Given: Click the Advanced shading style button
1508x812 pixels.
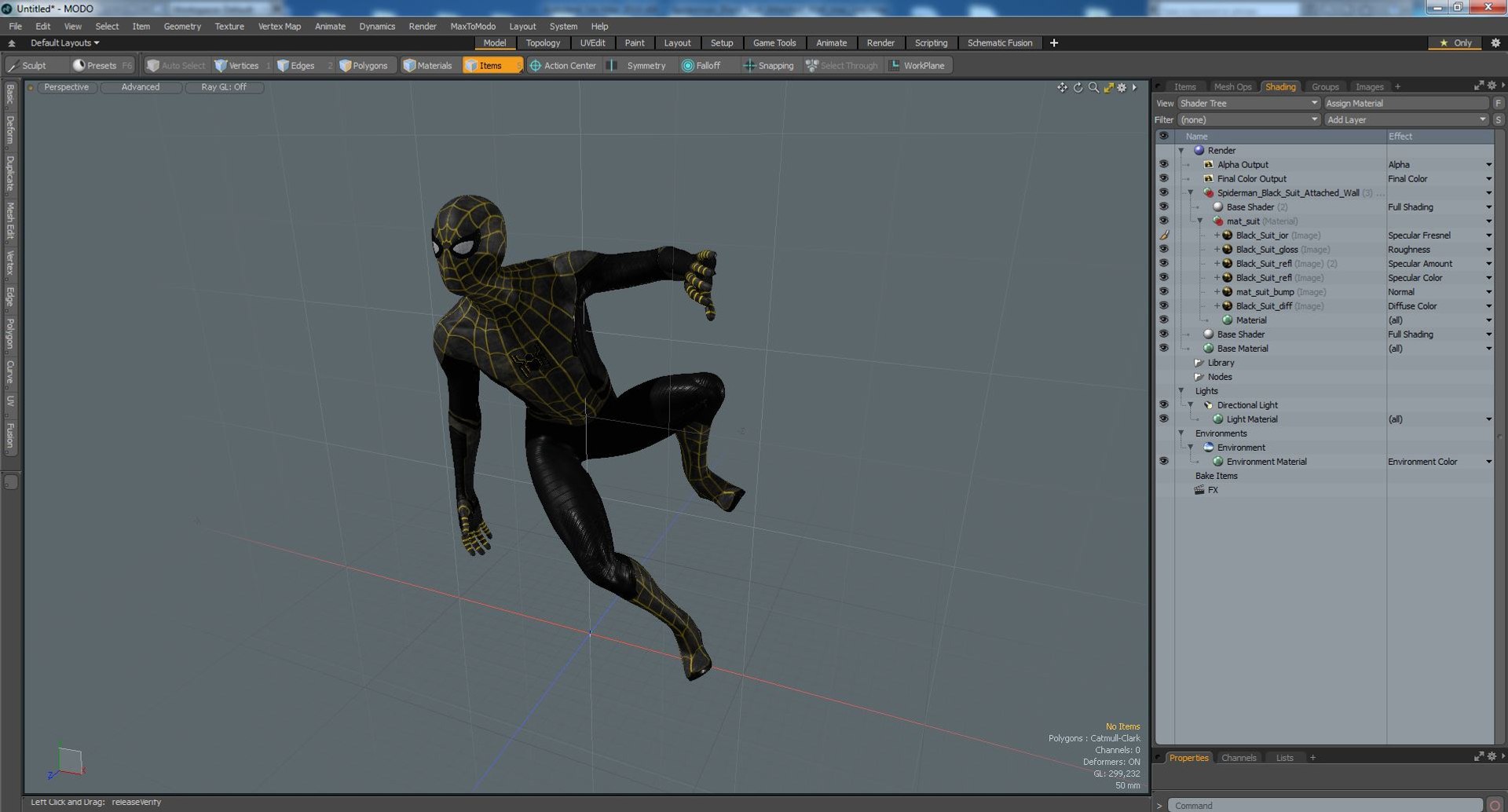Looking at the screenshot, I should (x=141, y=87).
